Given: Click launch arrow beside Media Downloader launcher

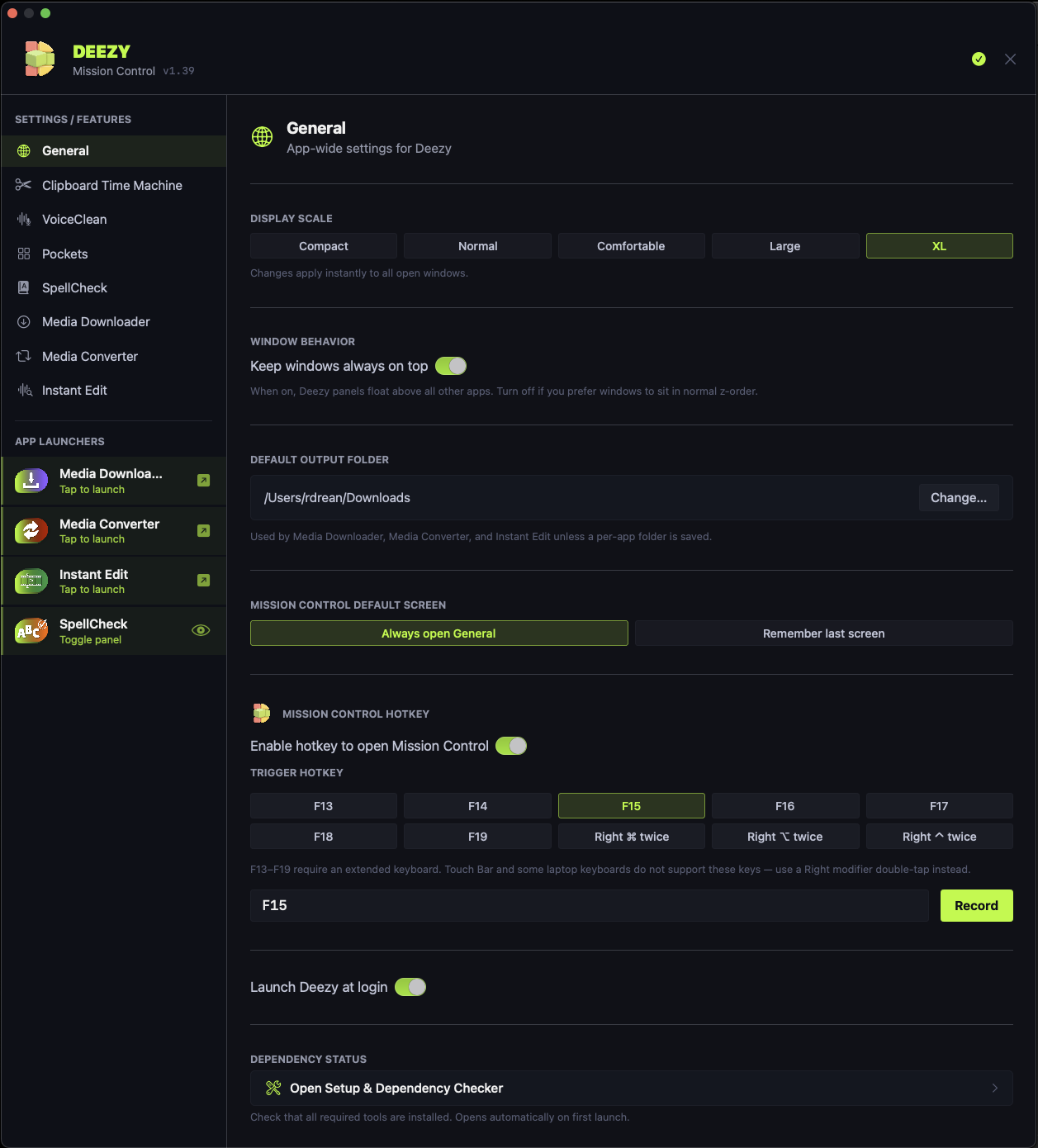Looking at the screenshot, I should point(204,481).
